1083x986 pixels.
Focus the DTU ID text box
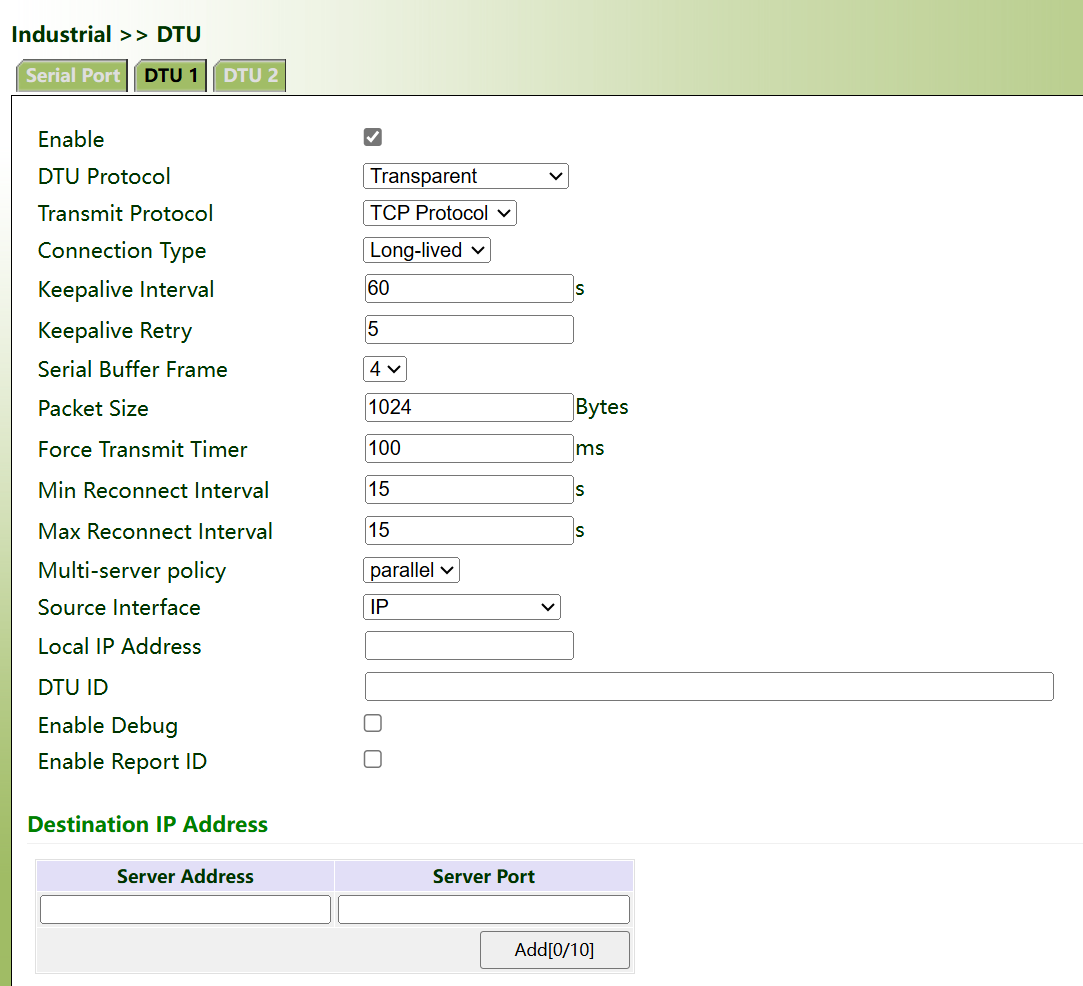(708, 687)
